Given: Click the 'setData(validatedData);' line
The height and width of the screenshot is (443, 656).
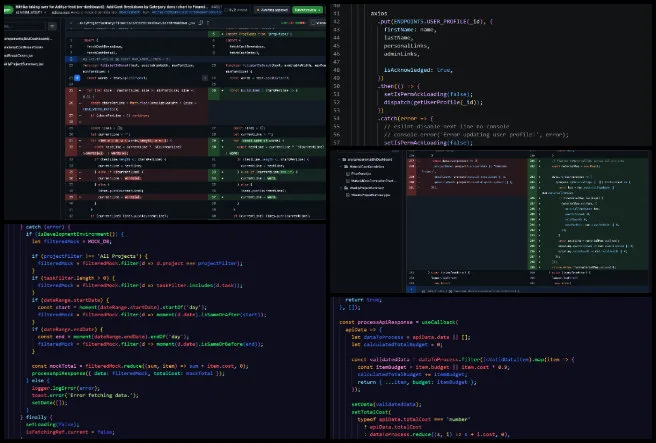Looking at the screenshot, I should click(x=386, y=405).
